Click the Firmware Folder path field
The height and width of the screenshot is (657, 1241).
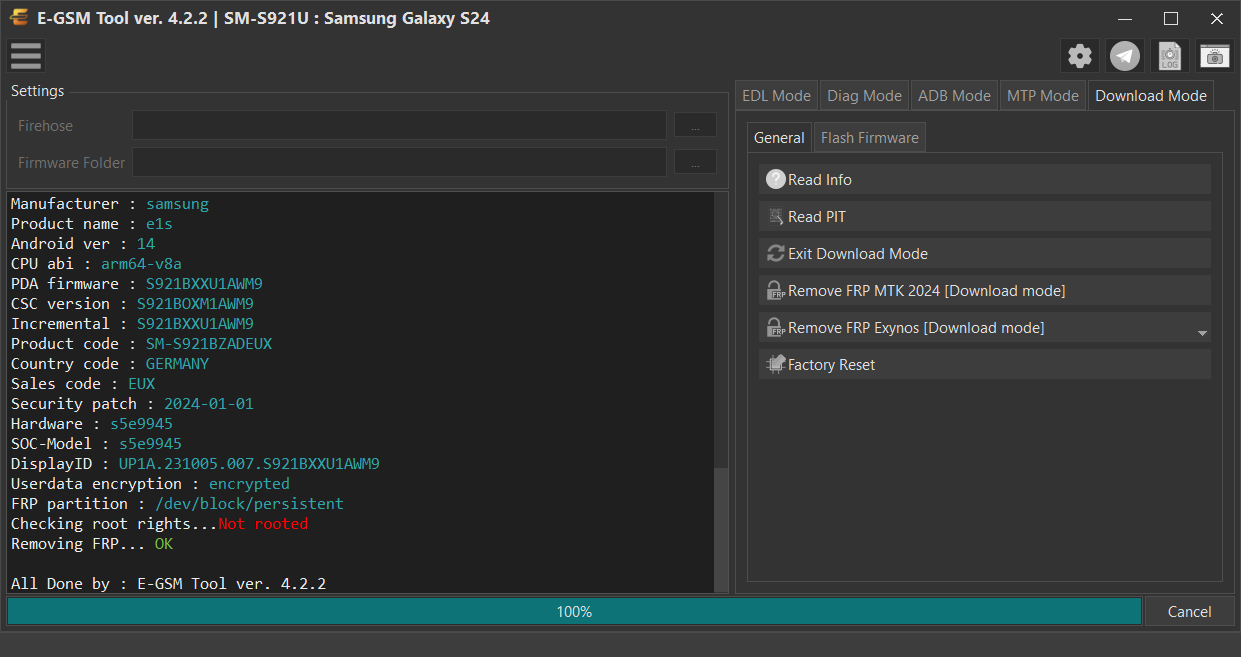click(399, 162)
